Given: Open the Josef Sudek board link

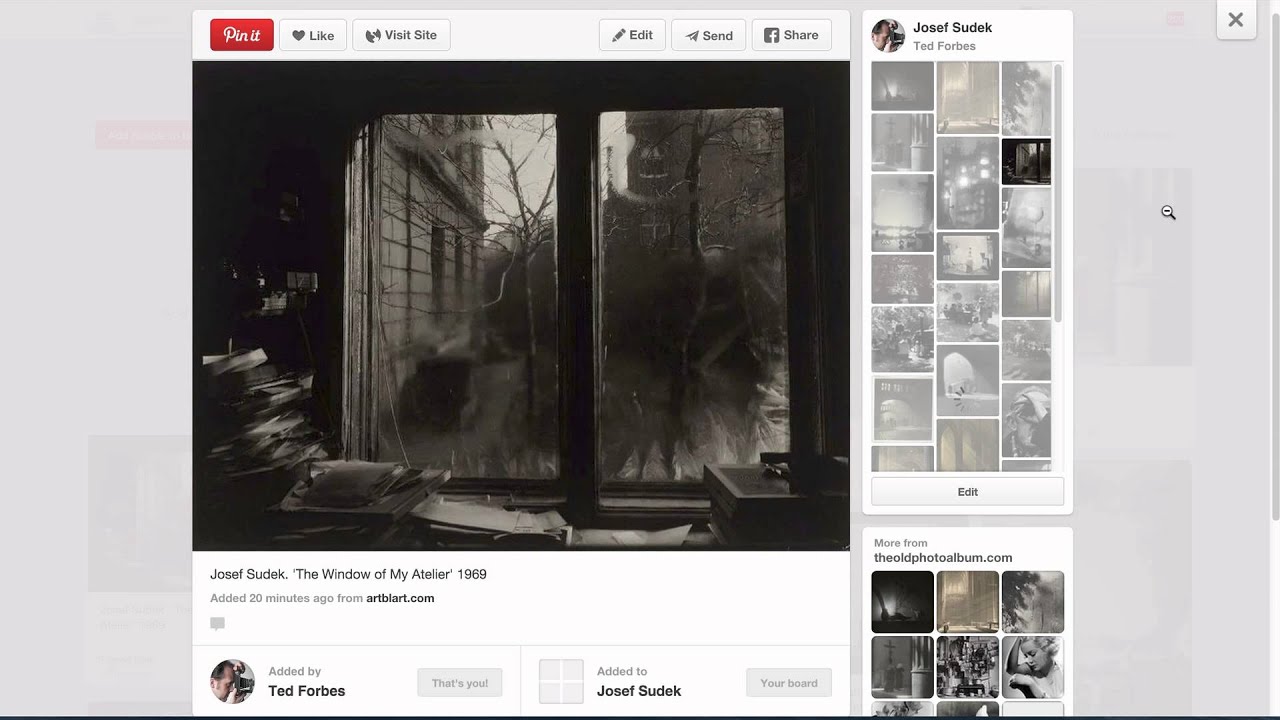Looking at the screenshot, I should tap(639, 691).
